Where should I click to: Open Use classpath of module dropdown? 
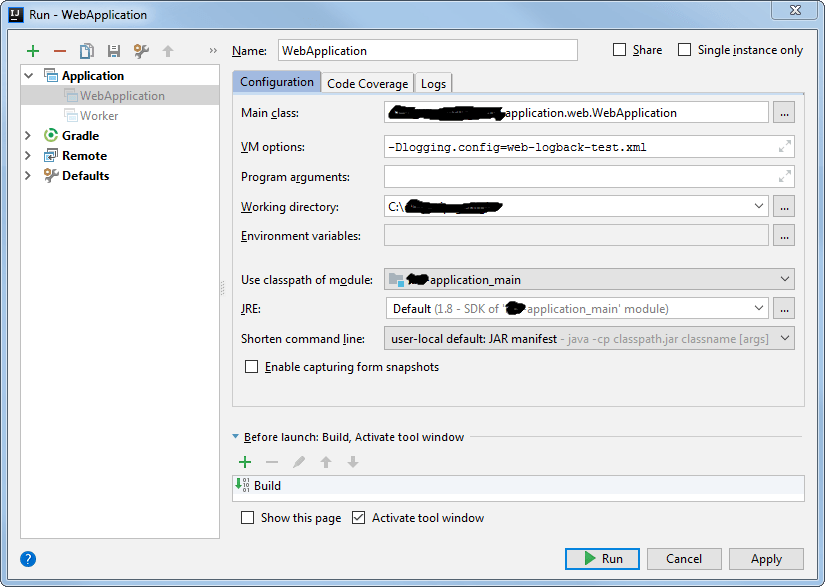784,279
